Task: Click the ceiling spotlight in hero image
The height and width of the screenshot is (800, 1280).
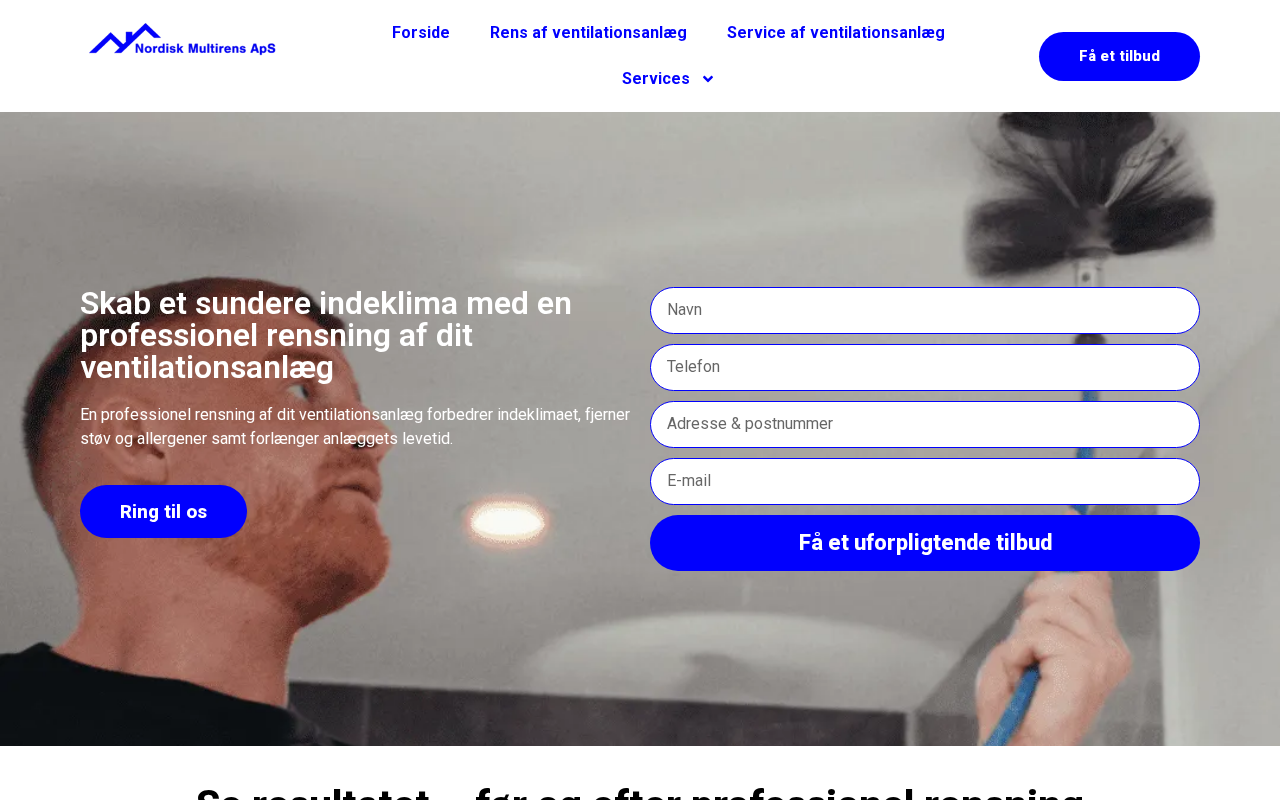Action: [x=510, y=520]
